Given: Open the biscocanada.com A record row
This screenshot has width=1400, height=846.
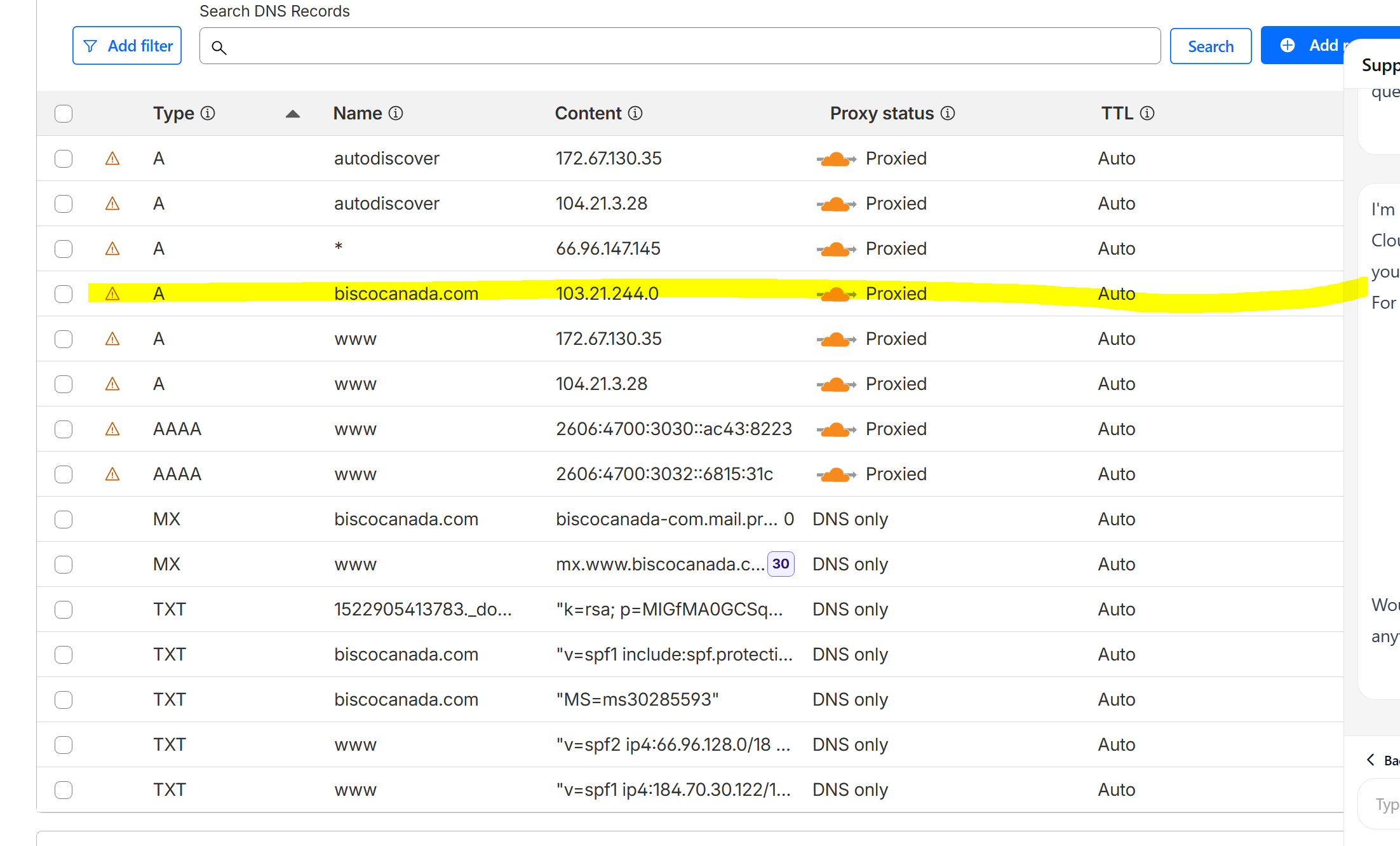Looking at the screenshot, I should (406, 294).
